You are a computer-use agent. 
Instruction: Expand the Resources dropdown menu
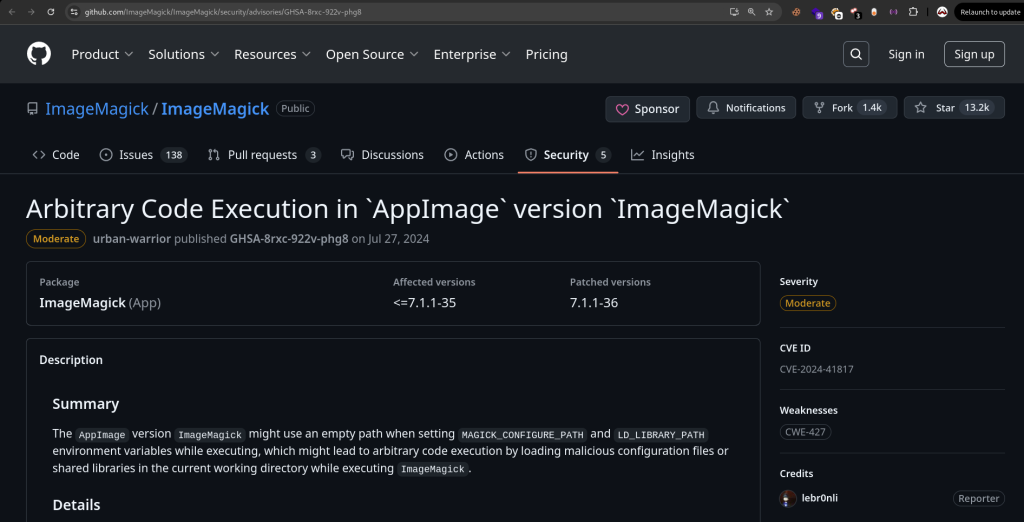point(272,54)
